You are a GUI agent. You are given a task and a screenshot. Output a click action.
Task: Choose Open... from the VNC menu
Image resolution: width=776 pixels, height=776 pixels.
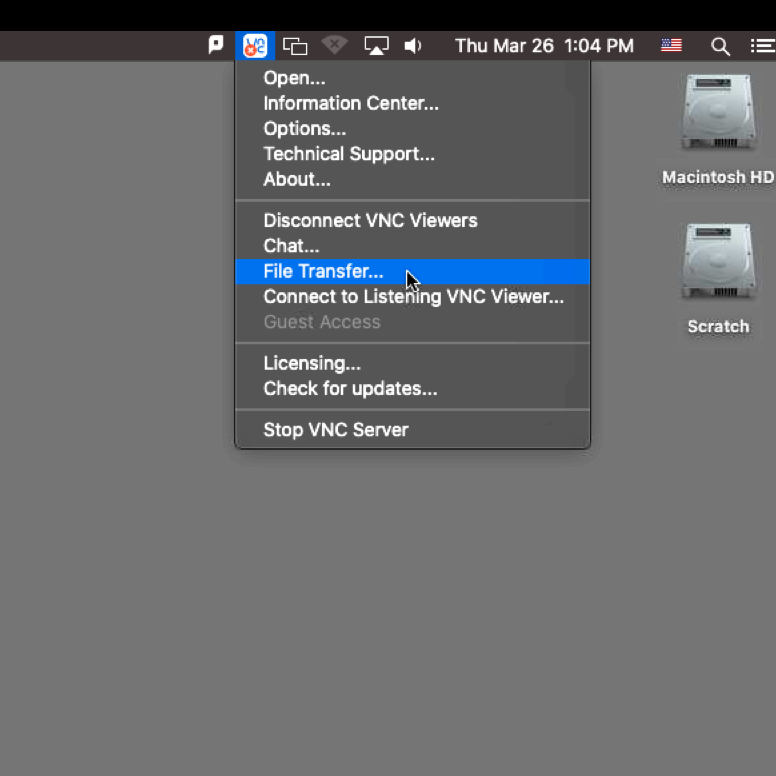tap(412, 78)
